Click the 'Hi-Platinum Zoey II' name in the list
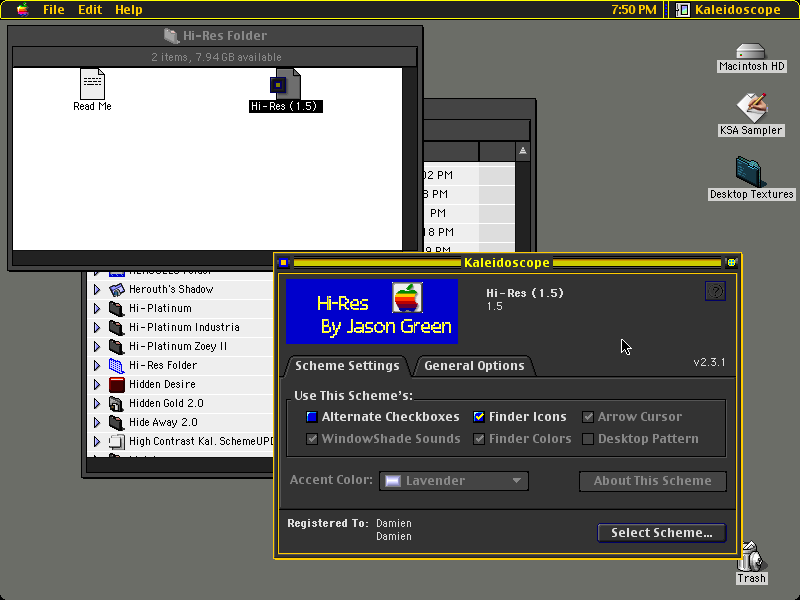This screenshot has height=600, width=800. click(178, 346)
